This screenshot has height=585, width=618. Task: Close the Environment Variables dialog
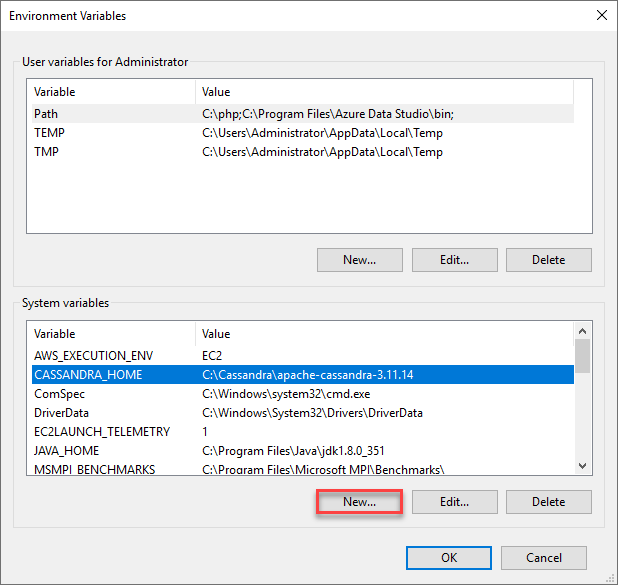(x=601, y=16)
